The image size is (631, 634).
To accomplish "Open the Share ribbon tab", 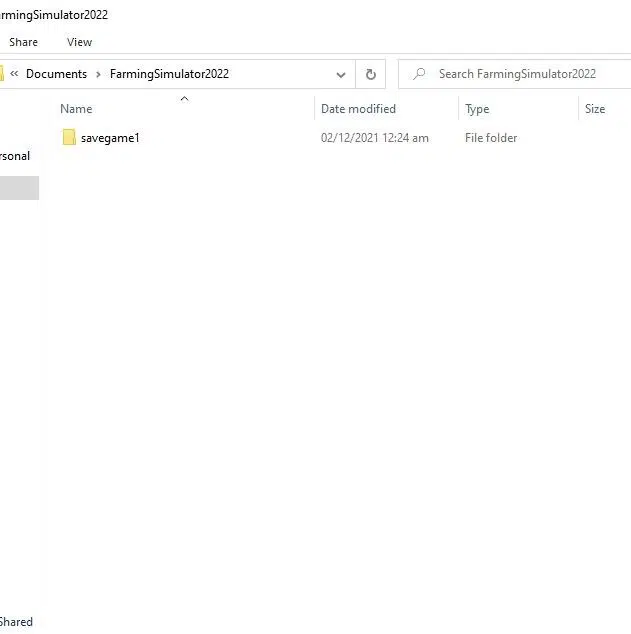I will click(x=23, y=42).
